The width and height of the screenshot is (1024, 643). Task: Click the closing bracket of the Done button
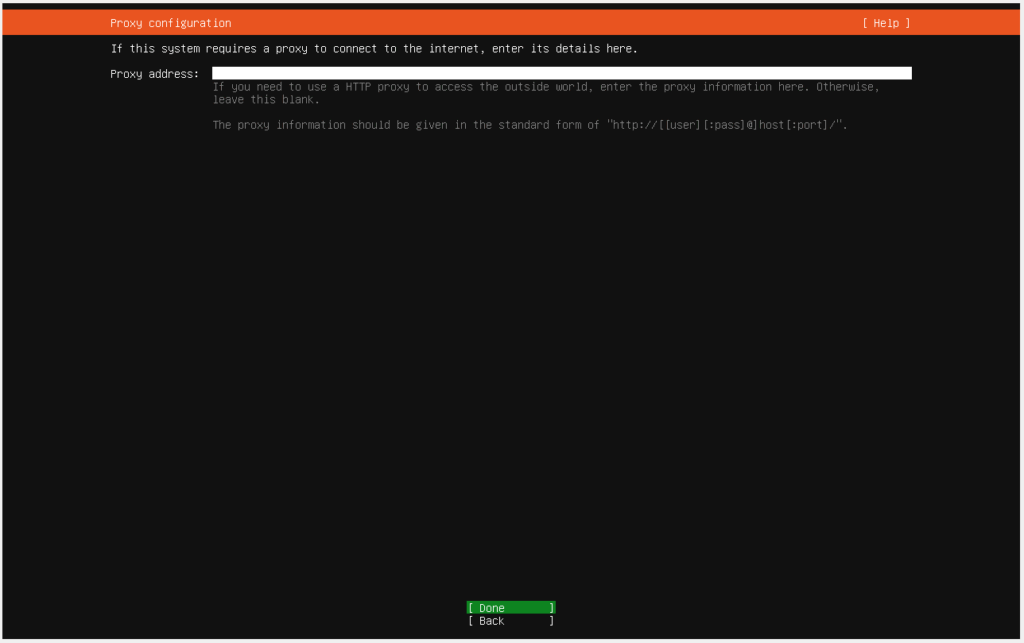tap(551, 608)
